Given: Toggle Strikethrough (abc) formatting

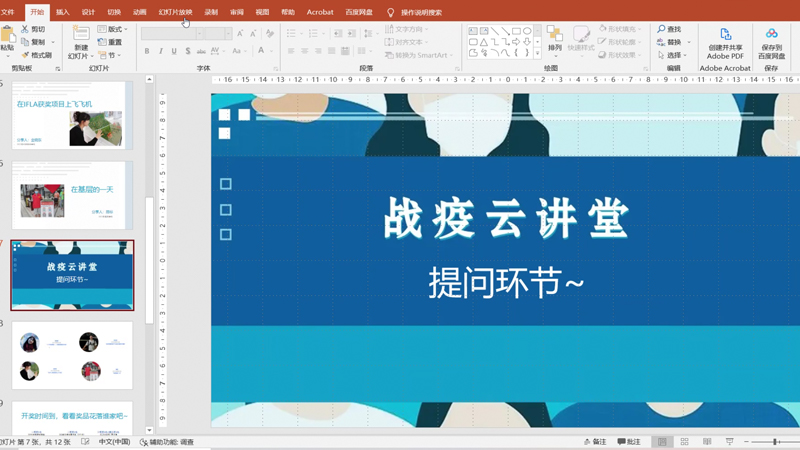Looking at the screenshot, I should (201, 51).
